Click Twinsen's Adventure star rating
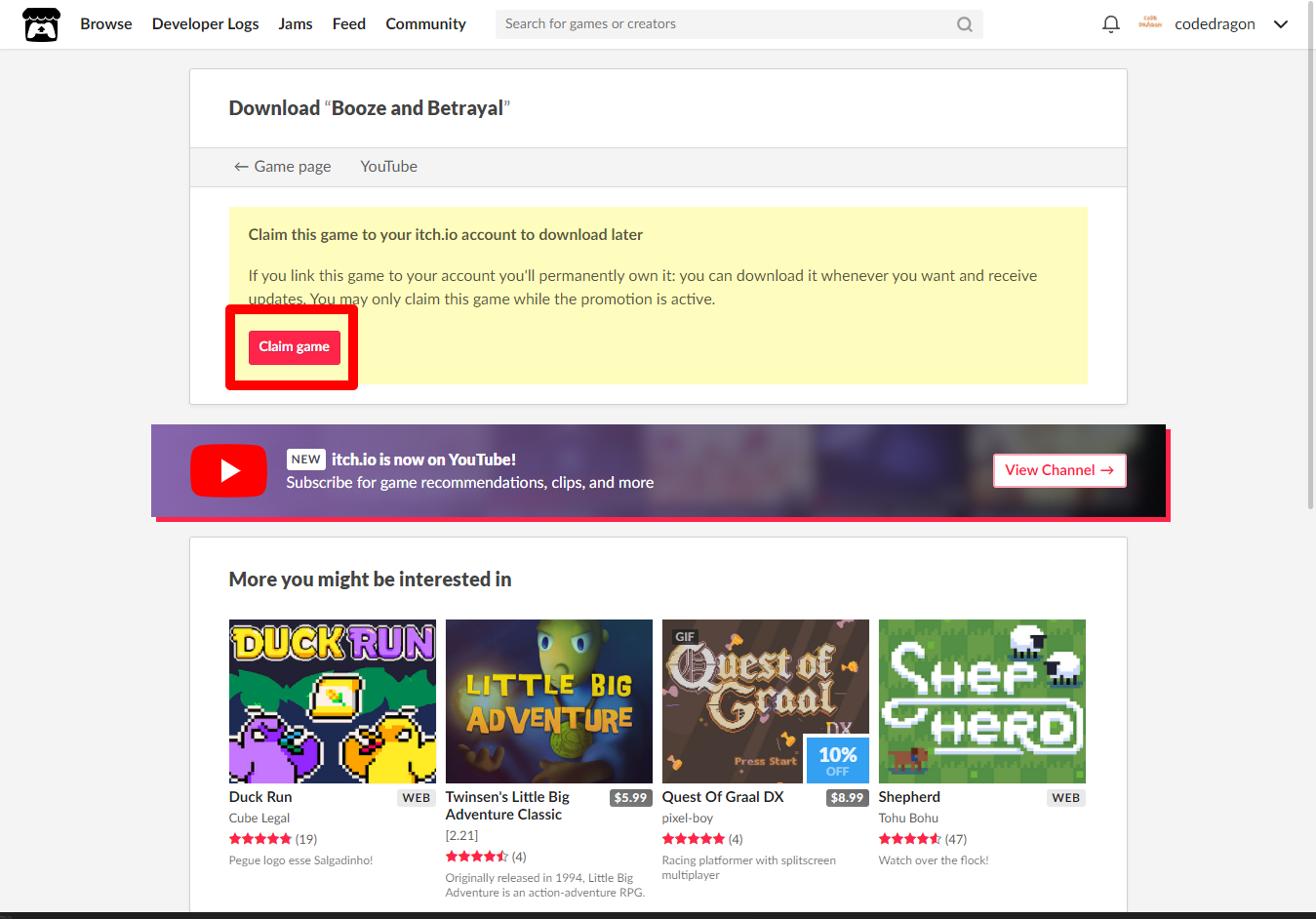The height and width of the screenshot is (919, 1316). click(477, 857)
